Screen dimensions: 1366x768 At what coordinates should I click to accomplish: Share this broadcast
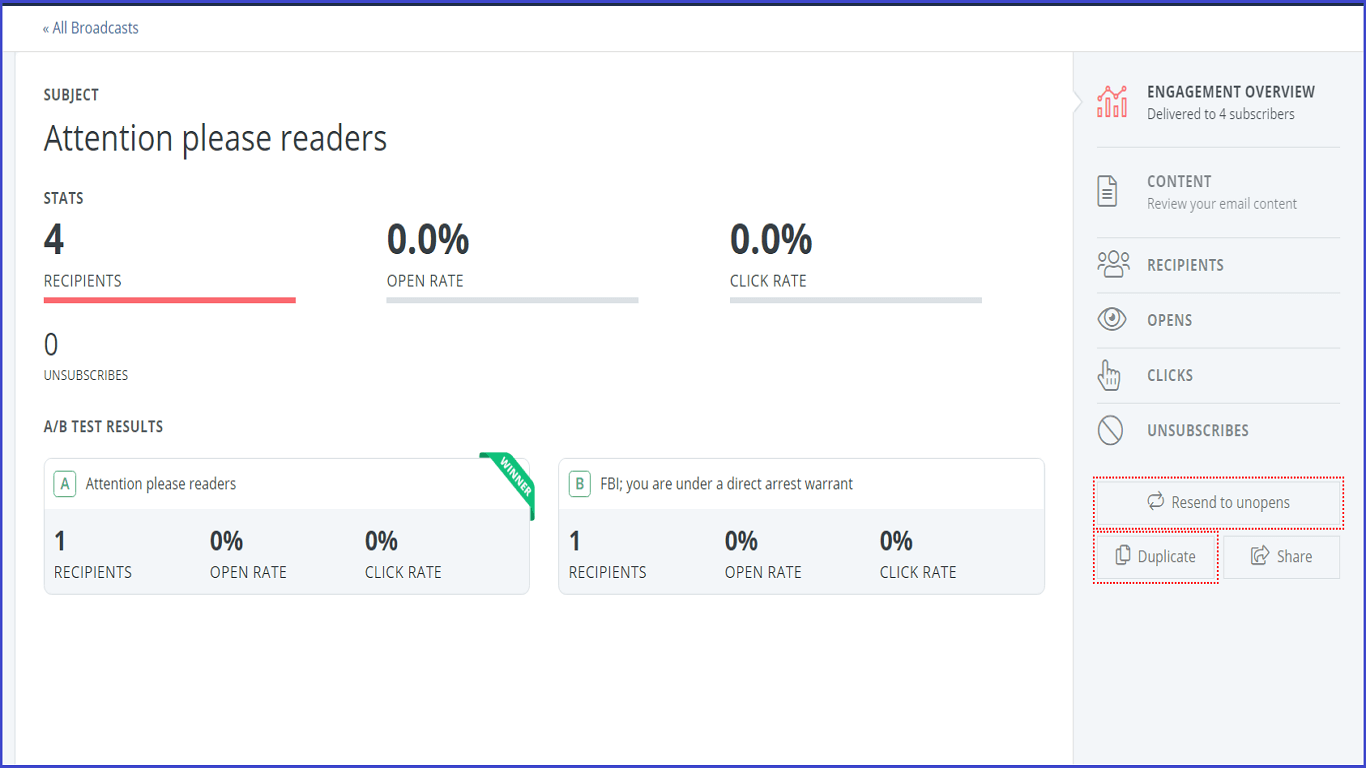(1281, 556)
